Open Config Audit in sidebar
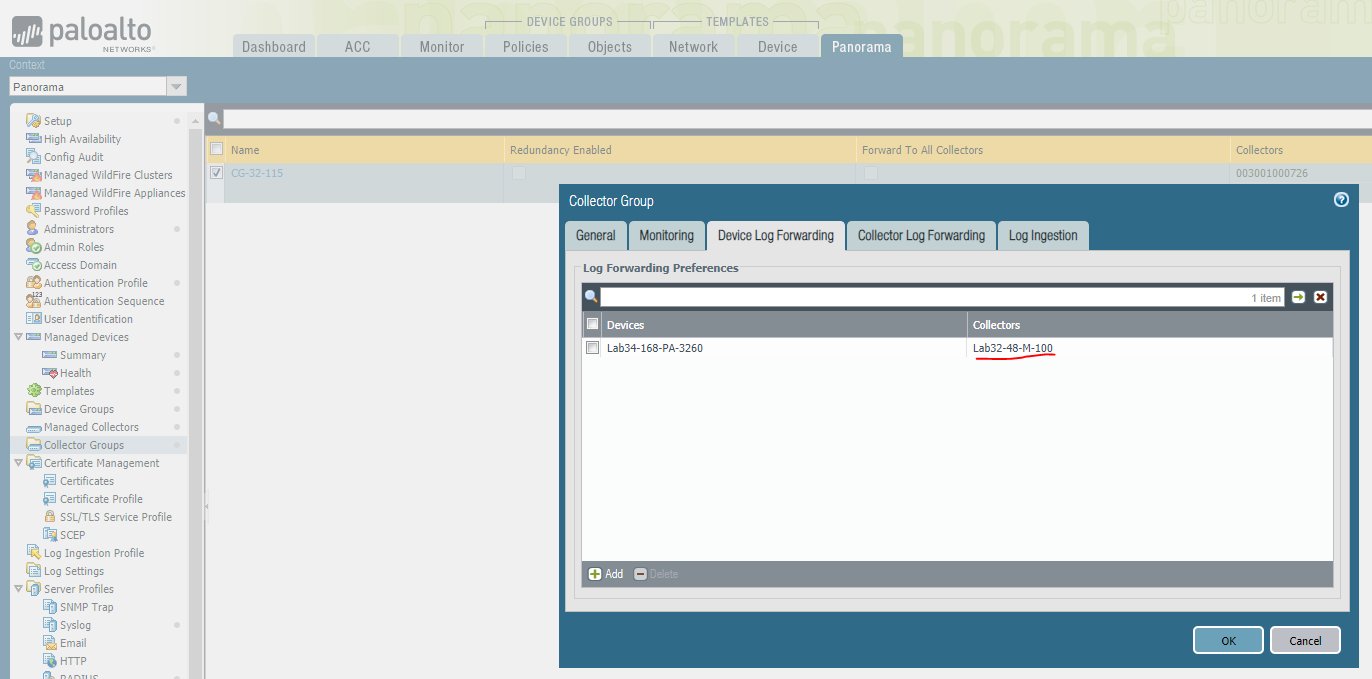 73,157
